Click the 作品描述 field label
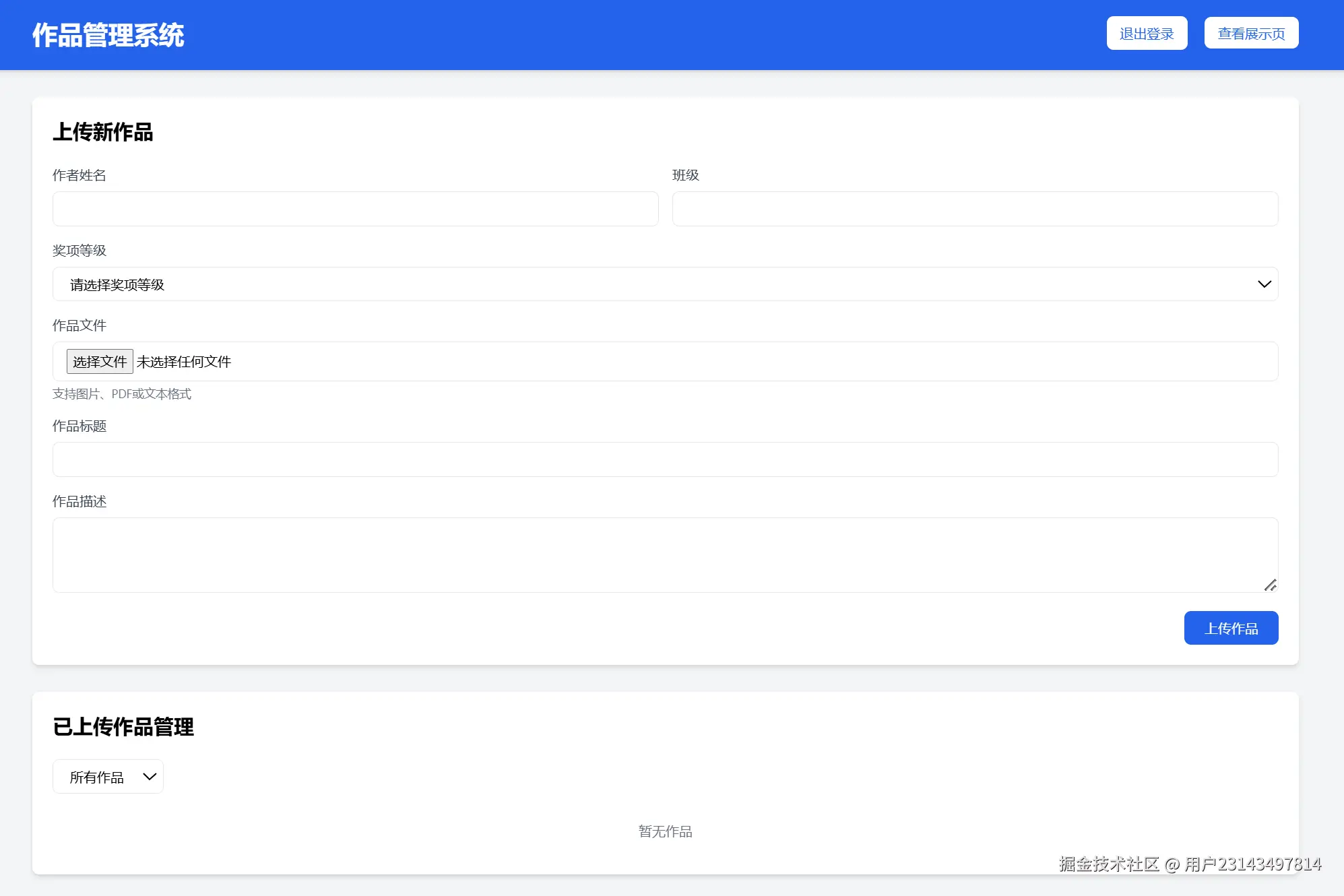 pos(79,501)
